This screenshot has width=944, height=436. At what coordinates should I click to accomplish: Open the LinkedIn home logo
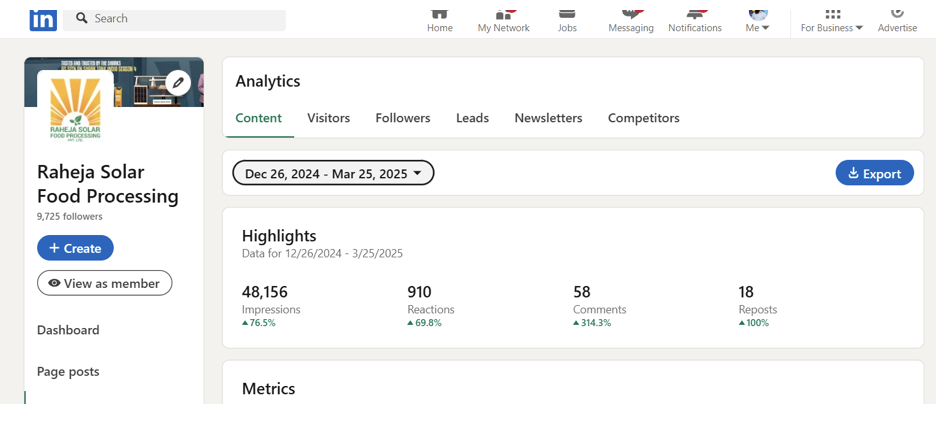coord(43,20)
